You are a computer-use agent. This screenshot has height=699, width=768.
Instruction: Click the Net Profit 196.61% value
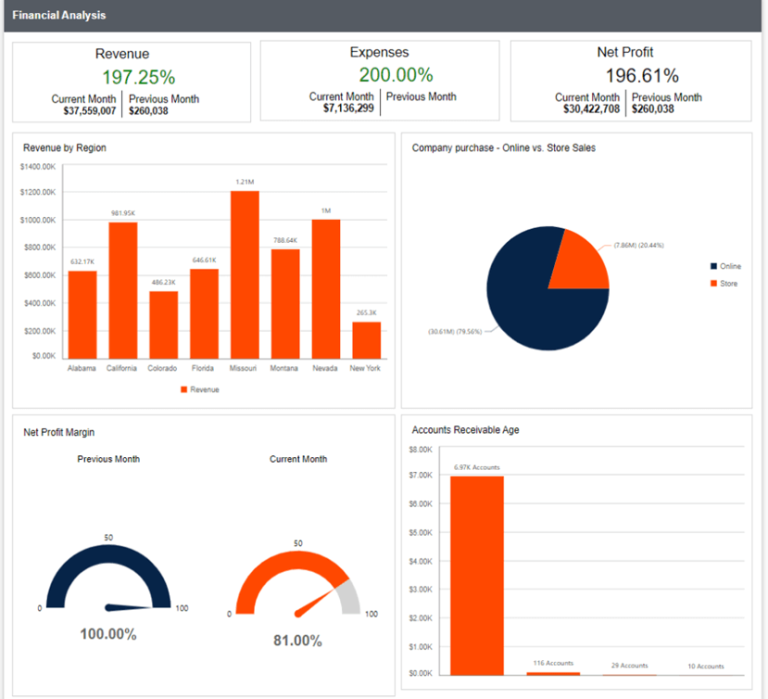[641, 76]
